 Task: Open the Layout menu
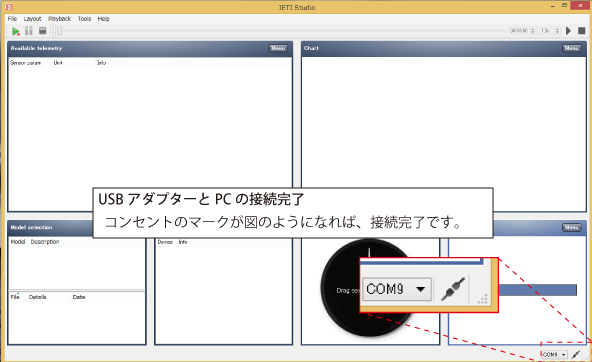pyautogui.click(x=32, y=18)
